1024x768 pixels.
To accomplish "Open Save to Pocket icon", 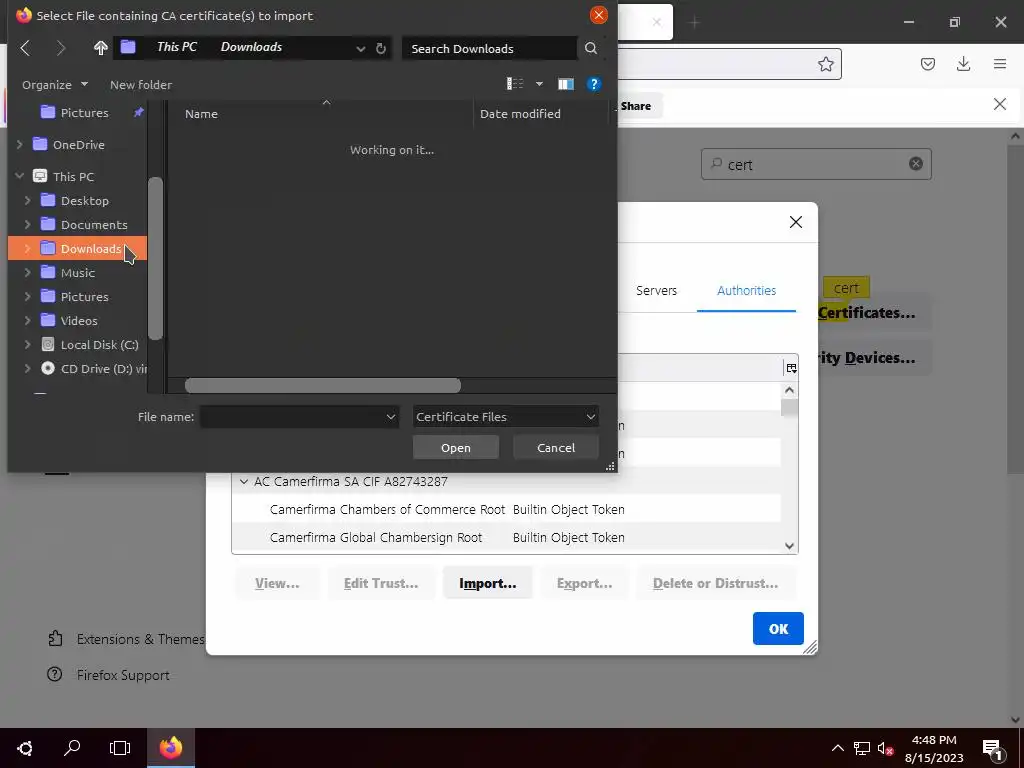I will click(927, 63).
